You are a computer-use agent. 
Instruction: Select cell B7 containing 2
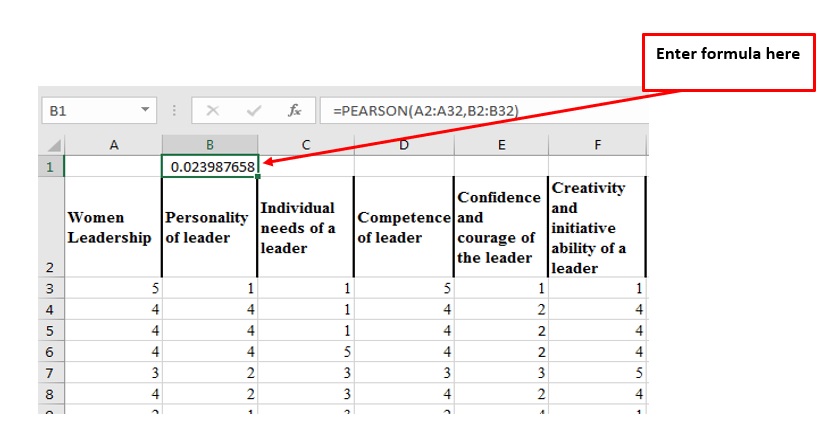click(x=210, y=373)
